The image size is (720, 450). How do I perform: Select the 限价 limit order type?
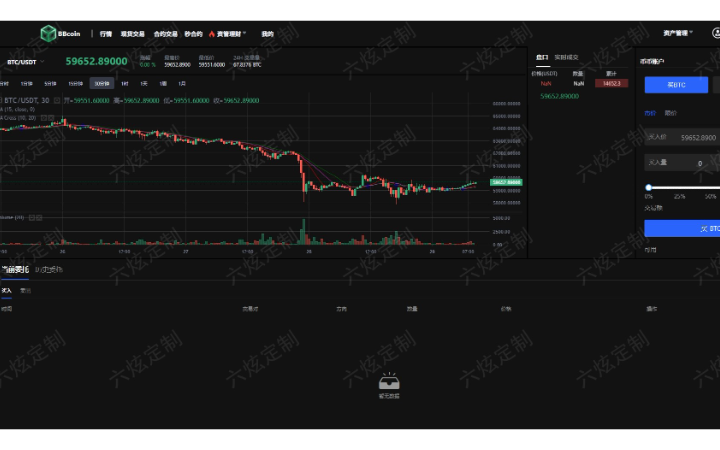[x=671, y=113]
